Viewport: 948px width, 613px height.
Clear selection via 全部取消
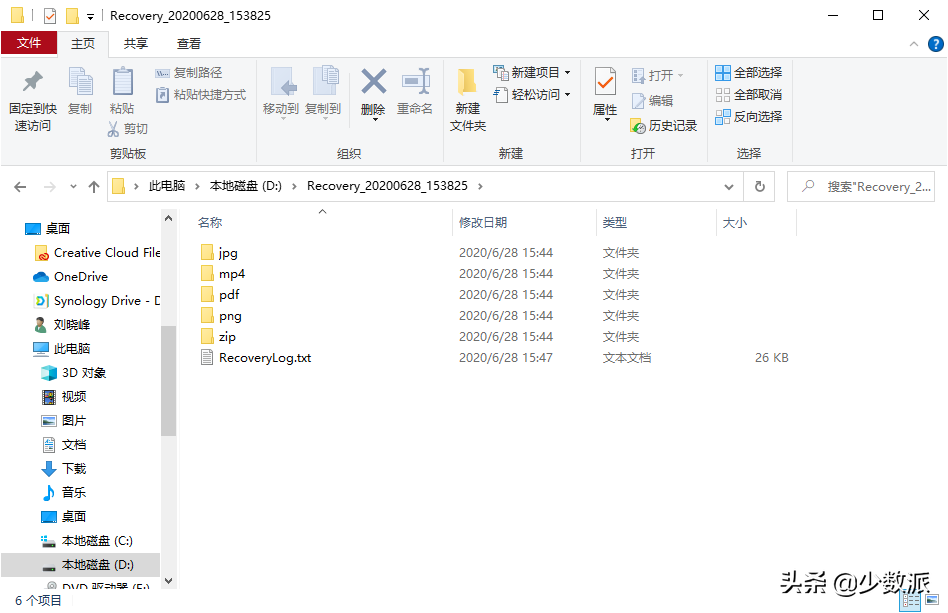point(747,94)
